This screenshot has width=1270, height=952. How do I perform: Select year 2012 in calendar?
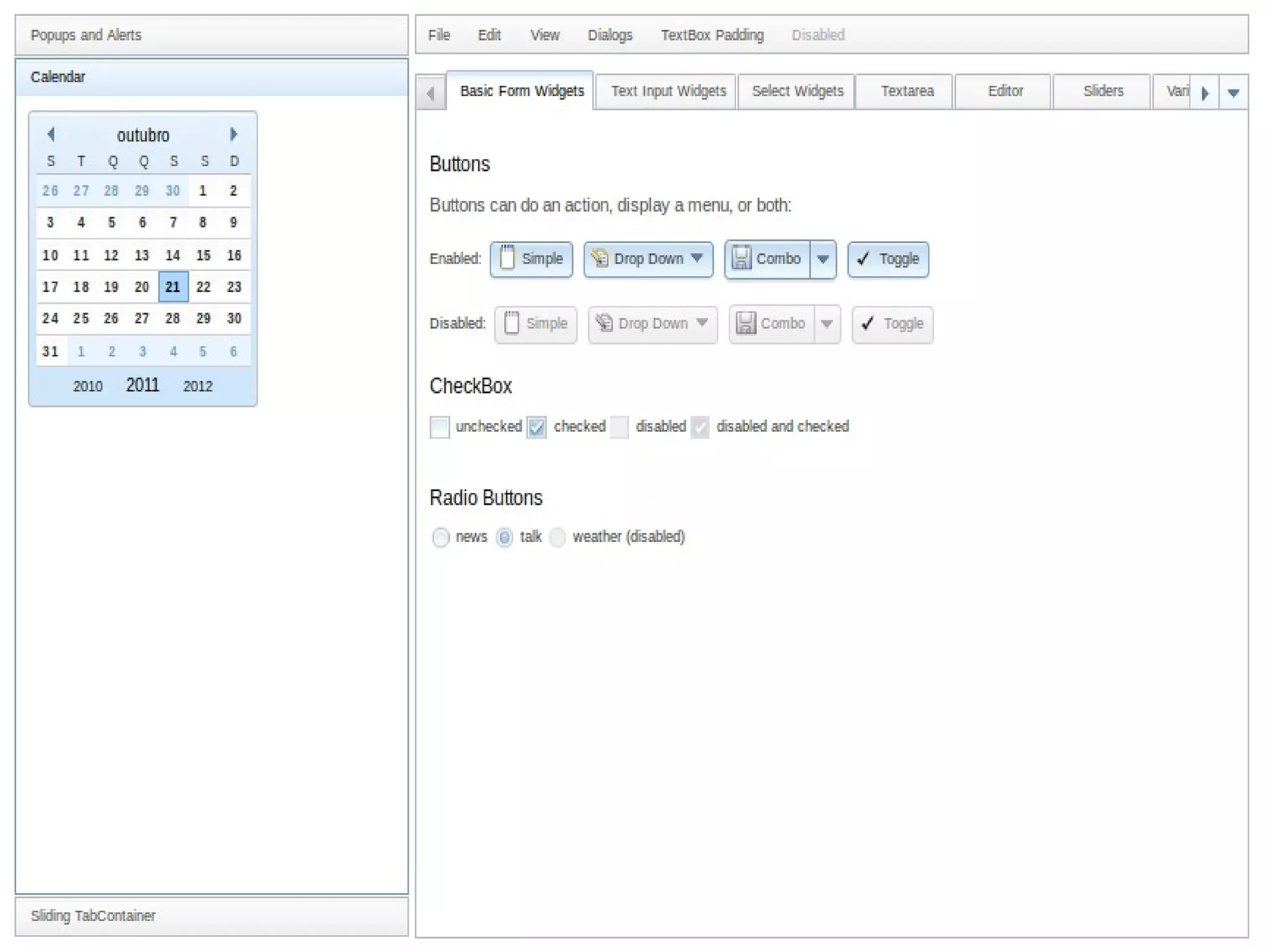click(198, 386)
